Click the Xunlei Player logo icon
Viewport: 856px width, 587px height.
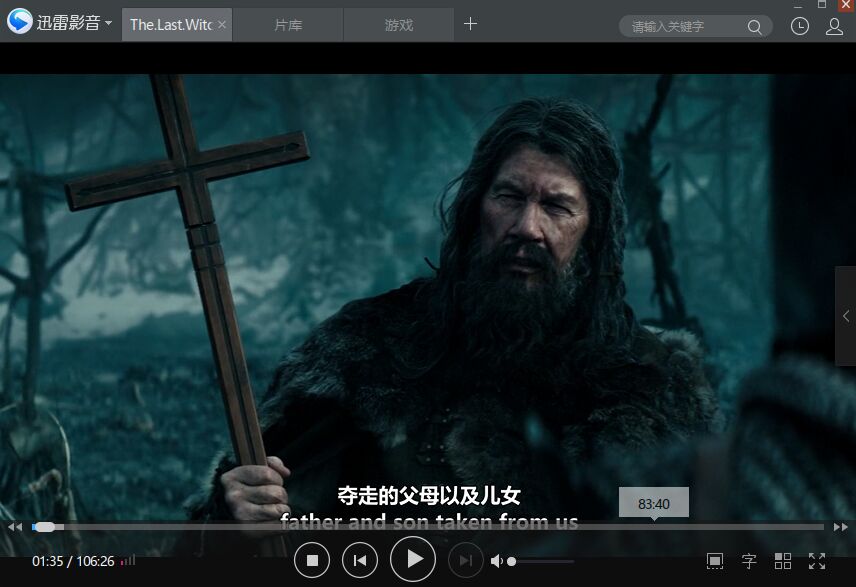point(20,21)
